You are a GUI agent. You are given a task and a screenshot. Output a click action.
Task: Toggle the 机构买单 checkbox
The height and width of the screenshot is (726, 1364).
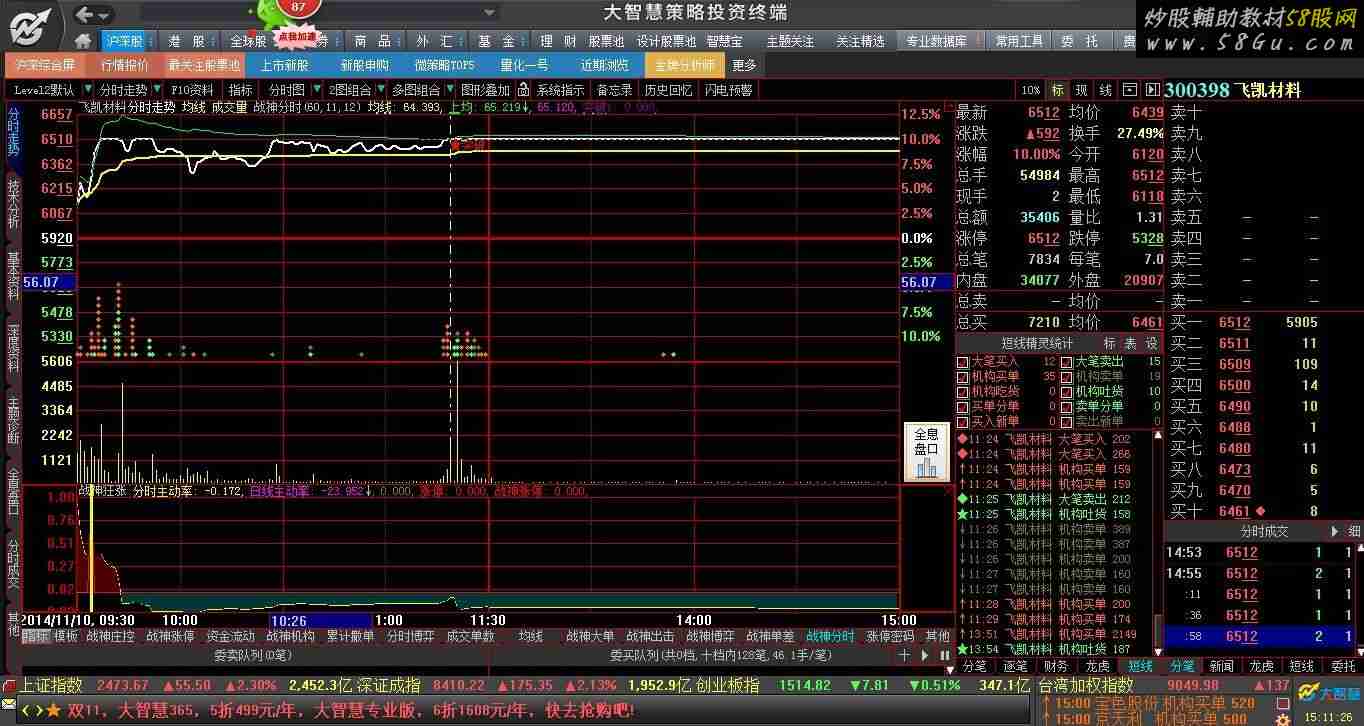click(963, 377)
